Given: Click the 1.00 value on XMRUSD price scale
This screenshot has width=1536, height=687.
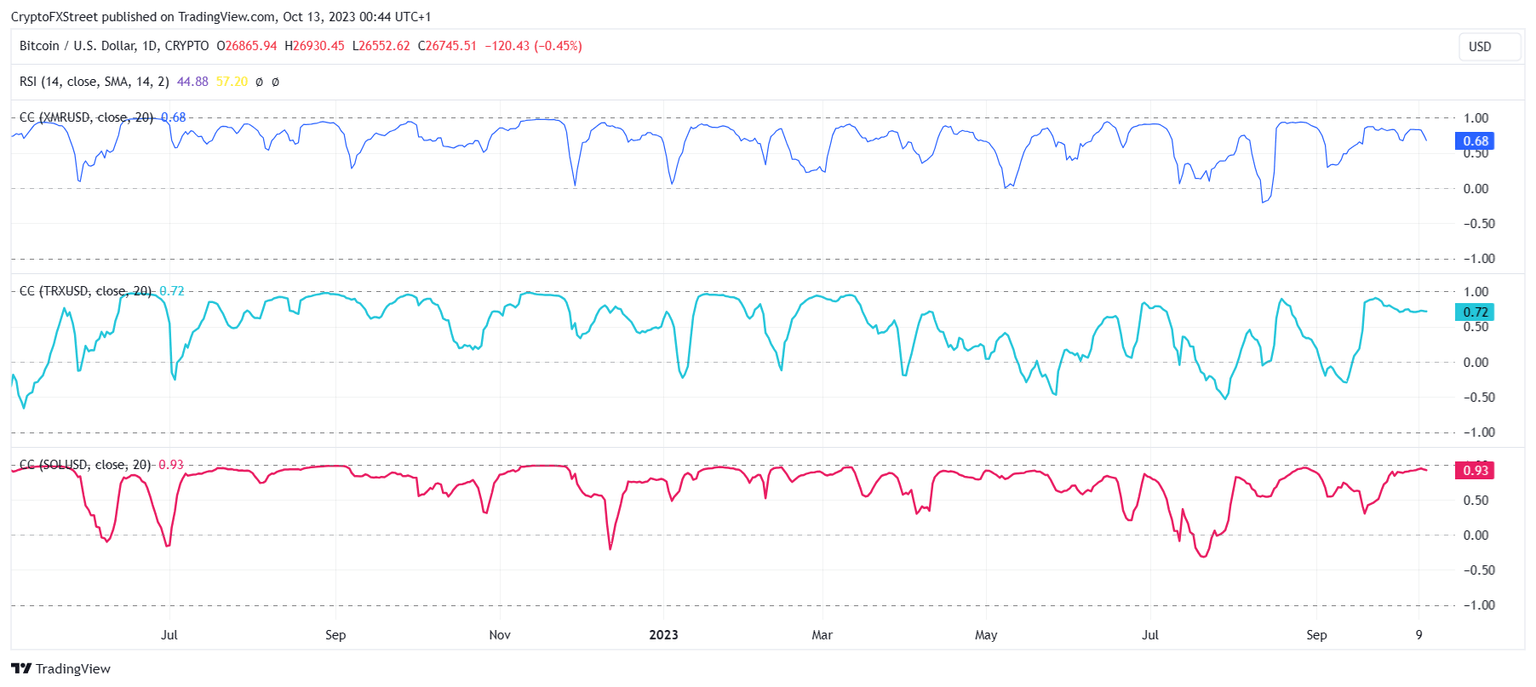Looking at the screenshot, I should pyautogui.click(x=1477, y=116).
